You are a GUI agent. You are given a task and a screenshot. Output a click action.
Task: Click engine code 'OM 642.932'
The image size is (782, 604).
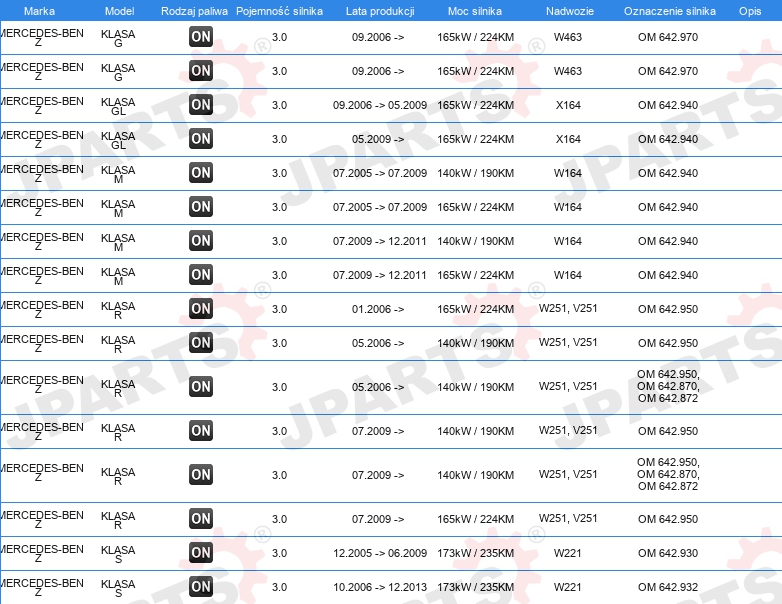668,587
